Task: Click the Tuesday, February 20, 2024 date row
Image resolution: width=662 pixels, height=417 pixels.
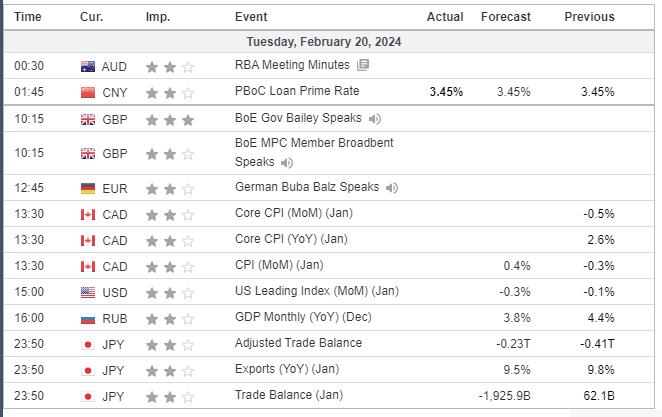Action: [x=330, y=42]
